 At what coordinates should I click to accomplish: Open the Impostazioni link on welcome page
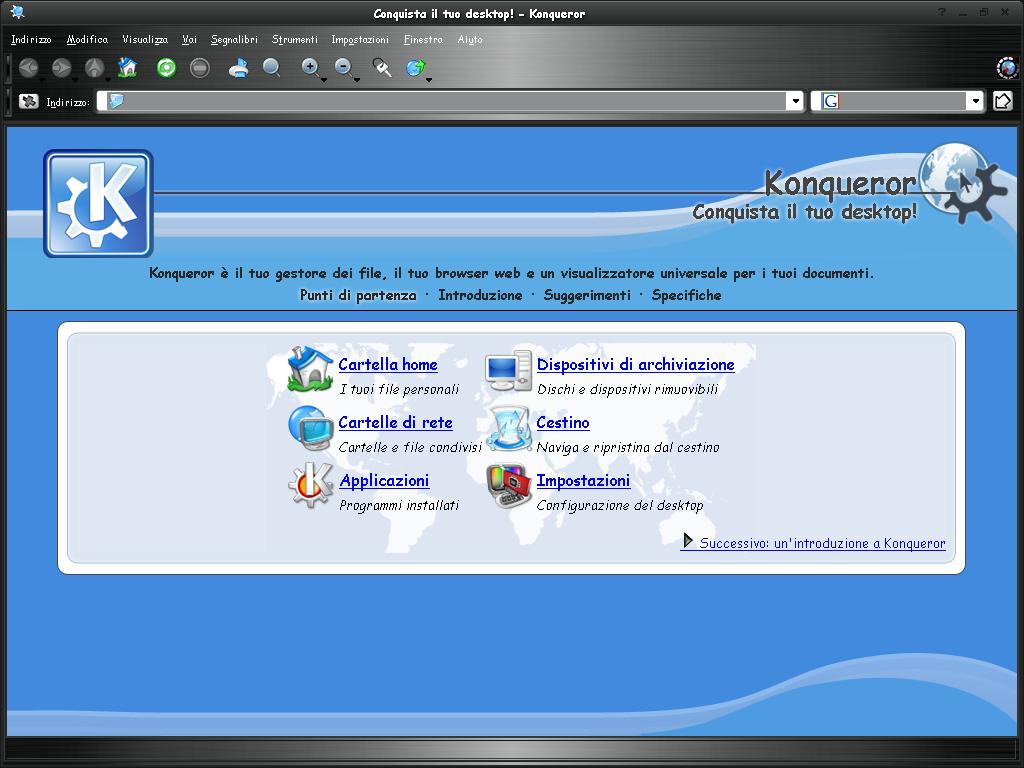(x=583, y=481)
